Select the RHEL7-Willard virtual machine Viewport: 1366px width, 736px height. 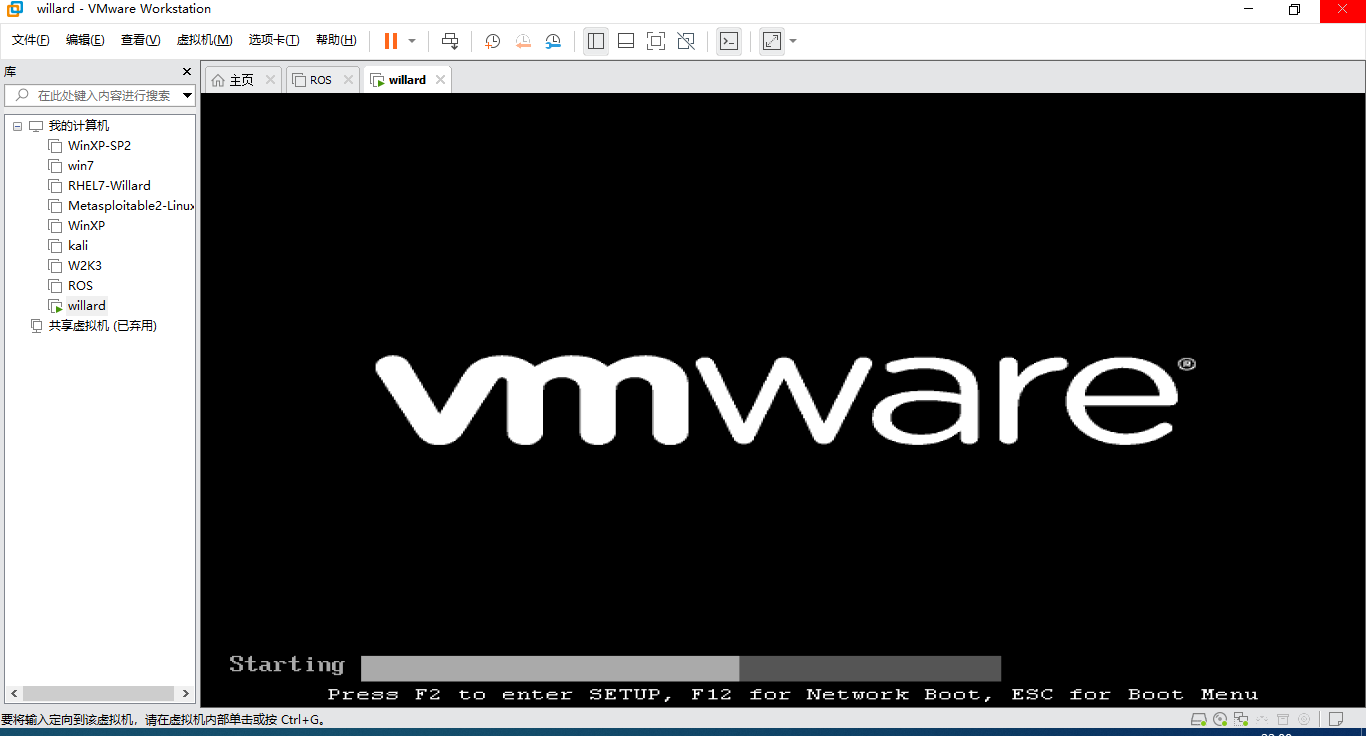pos(109,186)
